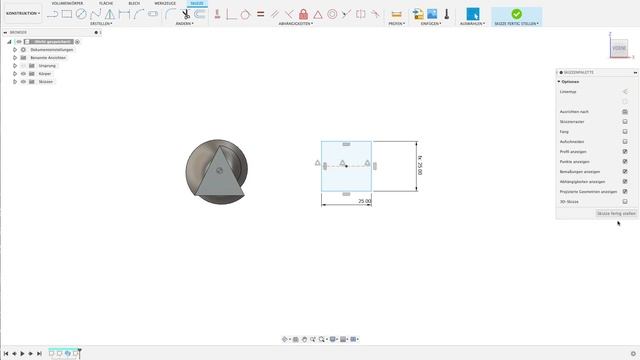Select the Arc sketch tool
Viewport: 640px width, 360px height.
(138, 14)
